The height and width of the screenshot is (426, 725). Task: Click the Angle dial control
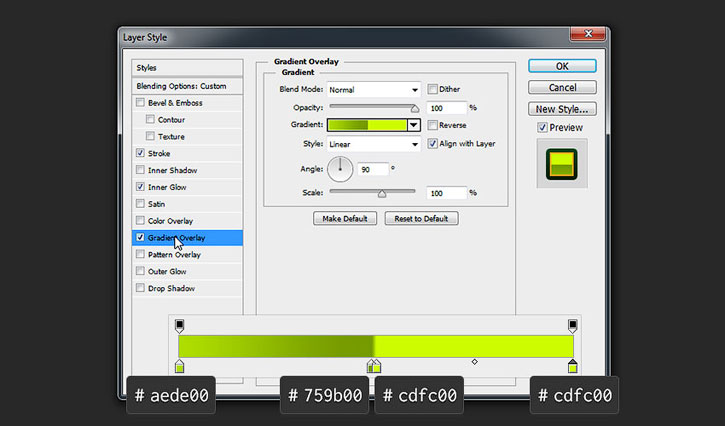[x=340, y=169]
